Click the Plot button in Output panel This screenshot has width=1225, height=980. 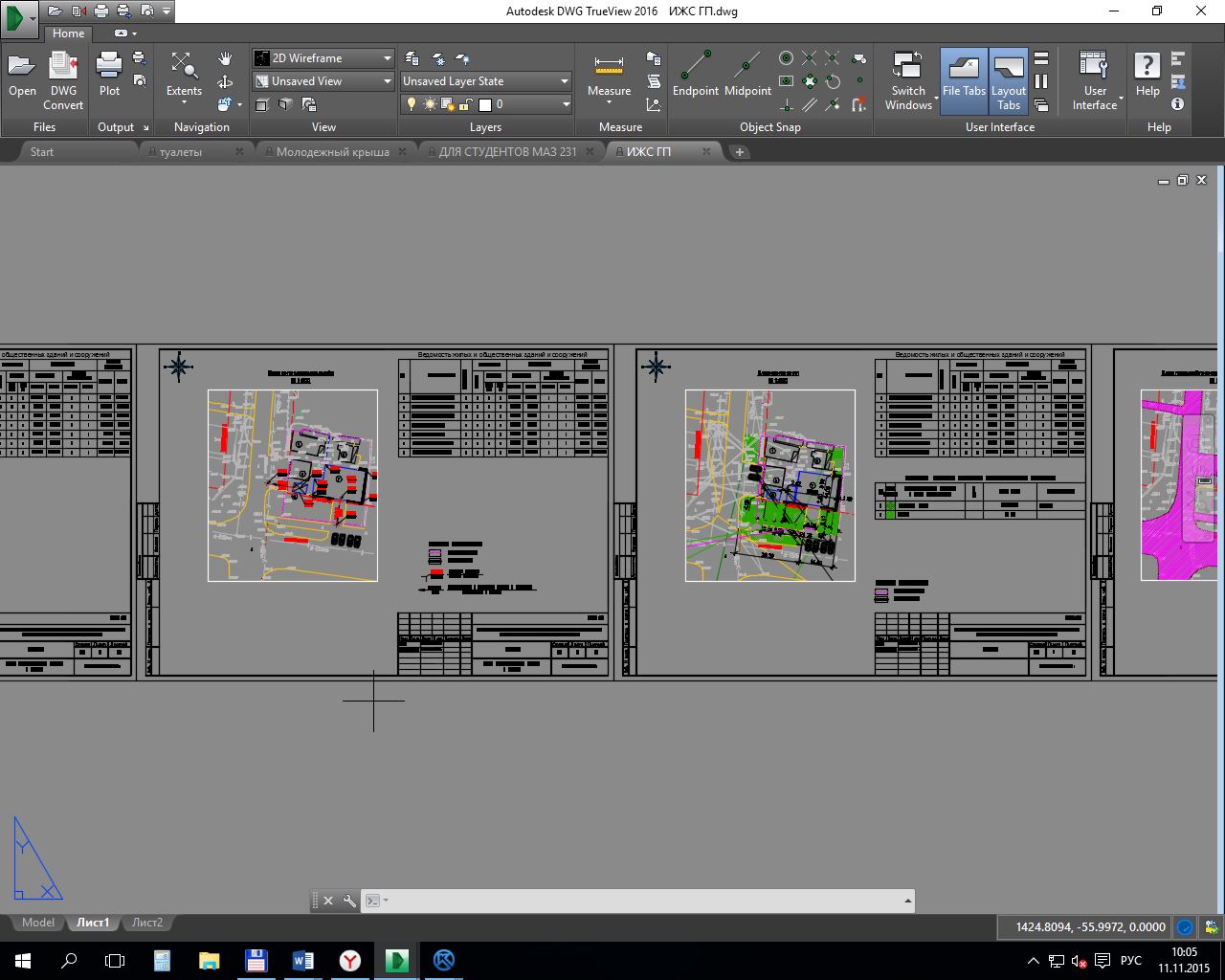tap(109, 76)
